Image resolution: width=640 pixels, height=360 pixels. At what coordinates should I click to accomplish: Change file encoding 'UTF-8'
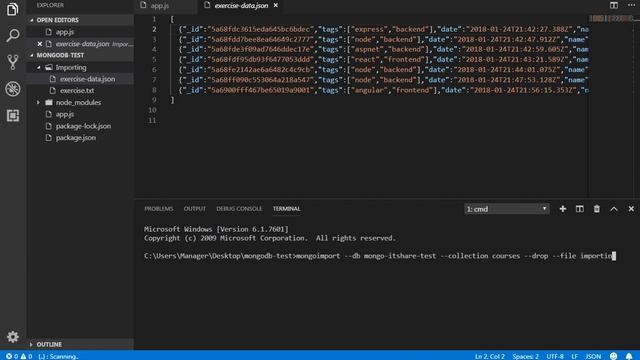click(555, 356)
